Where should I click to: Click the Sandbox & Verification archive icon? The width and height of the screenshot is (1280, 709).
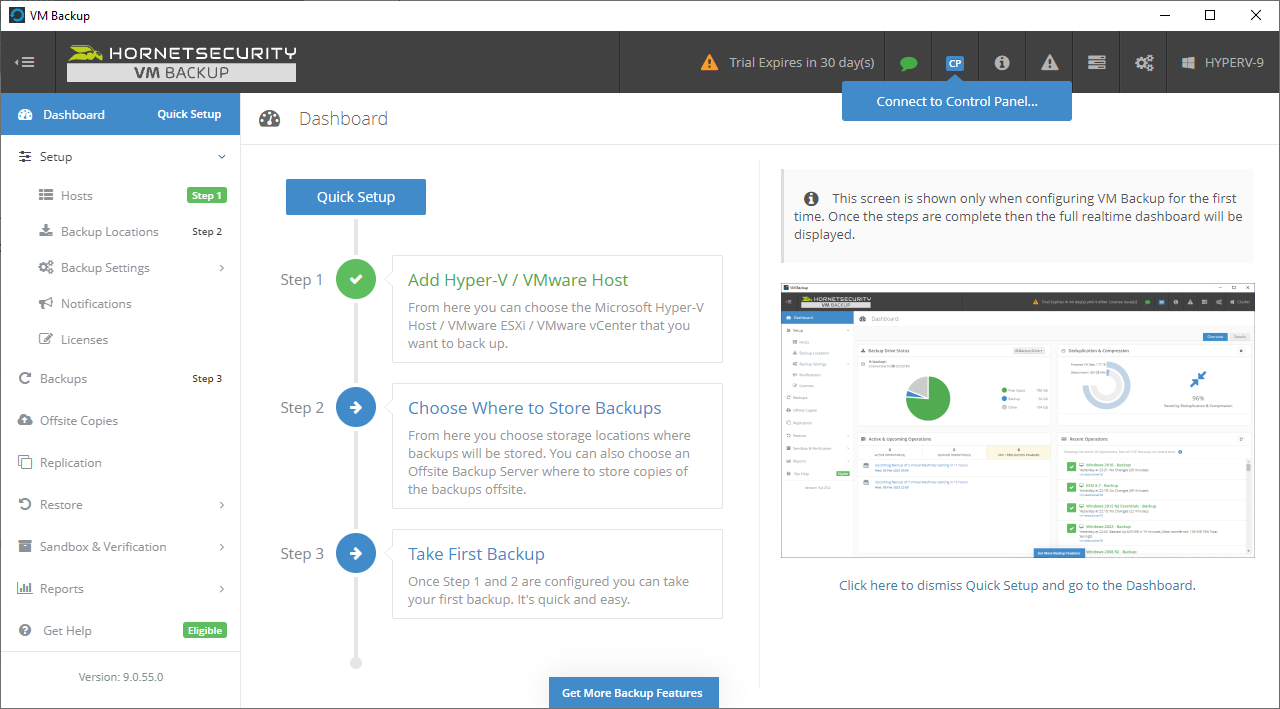25,546
